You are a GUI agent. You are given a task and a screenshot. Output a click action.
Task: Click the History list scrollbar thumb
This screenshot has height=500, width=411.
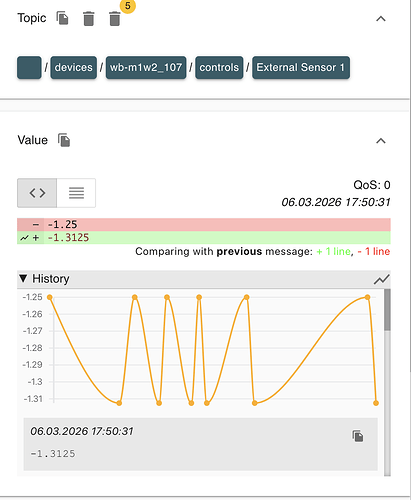pos(387,310)
